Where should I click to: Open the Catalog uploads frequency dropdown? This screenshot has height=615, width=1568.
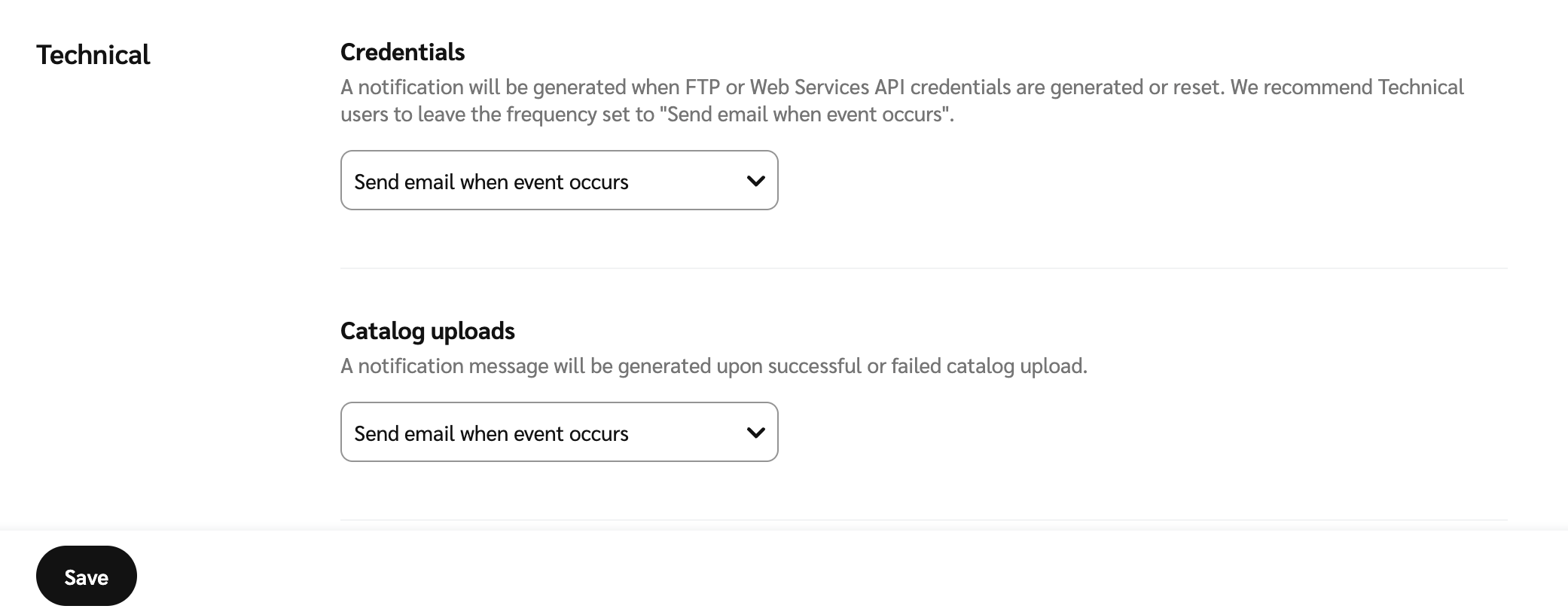pos(559,432)
